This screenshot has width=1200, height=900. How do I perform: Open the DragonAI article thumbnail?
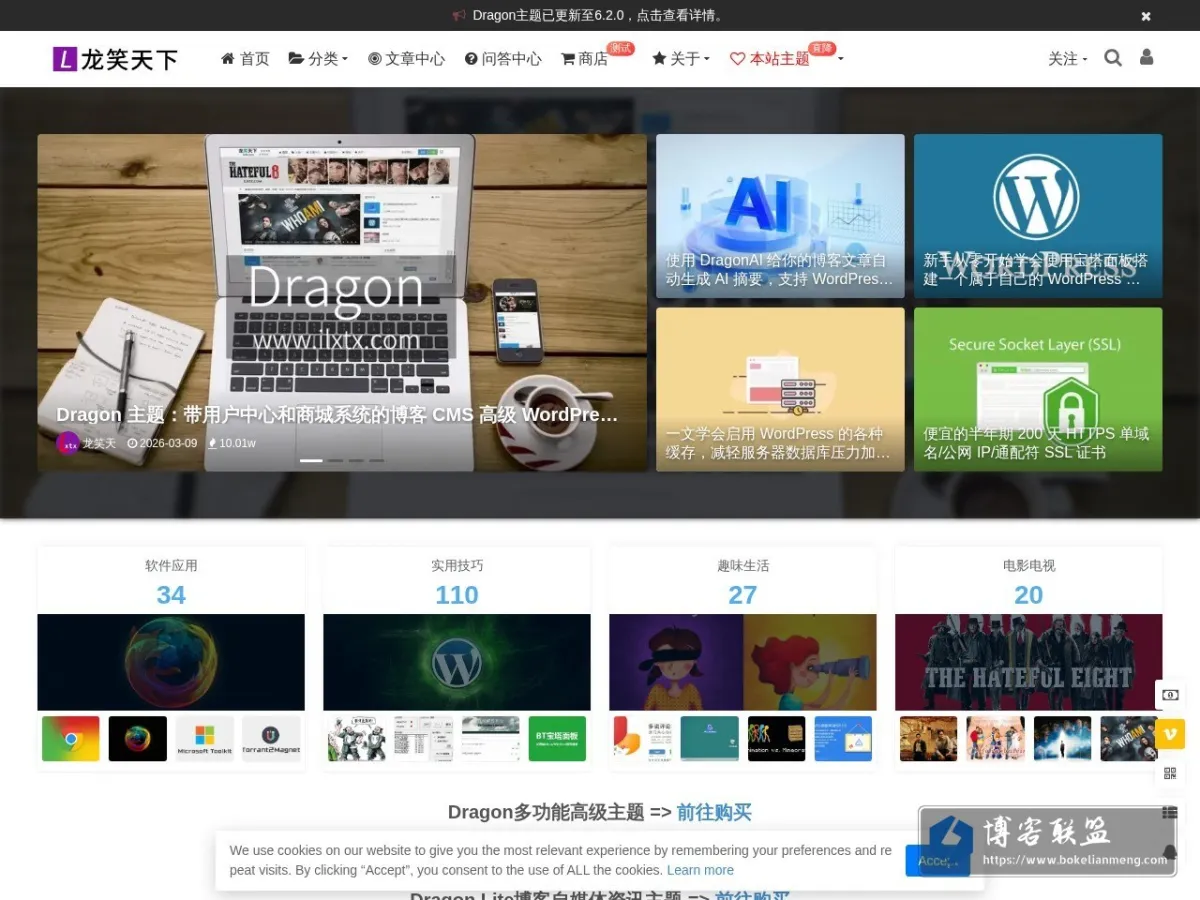tap(780, 216)
